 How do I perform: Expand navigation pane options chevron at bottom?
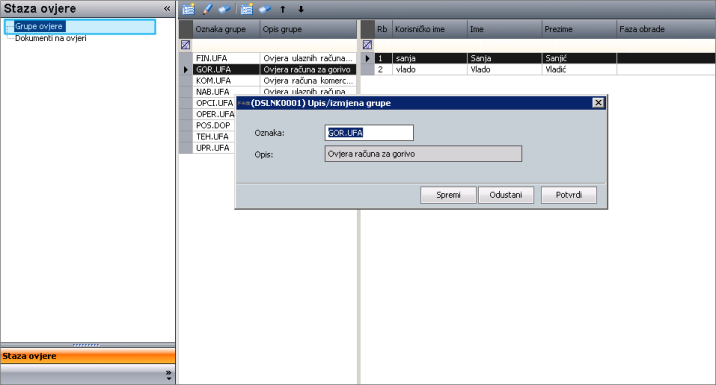168,375
